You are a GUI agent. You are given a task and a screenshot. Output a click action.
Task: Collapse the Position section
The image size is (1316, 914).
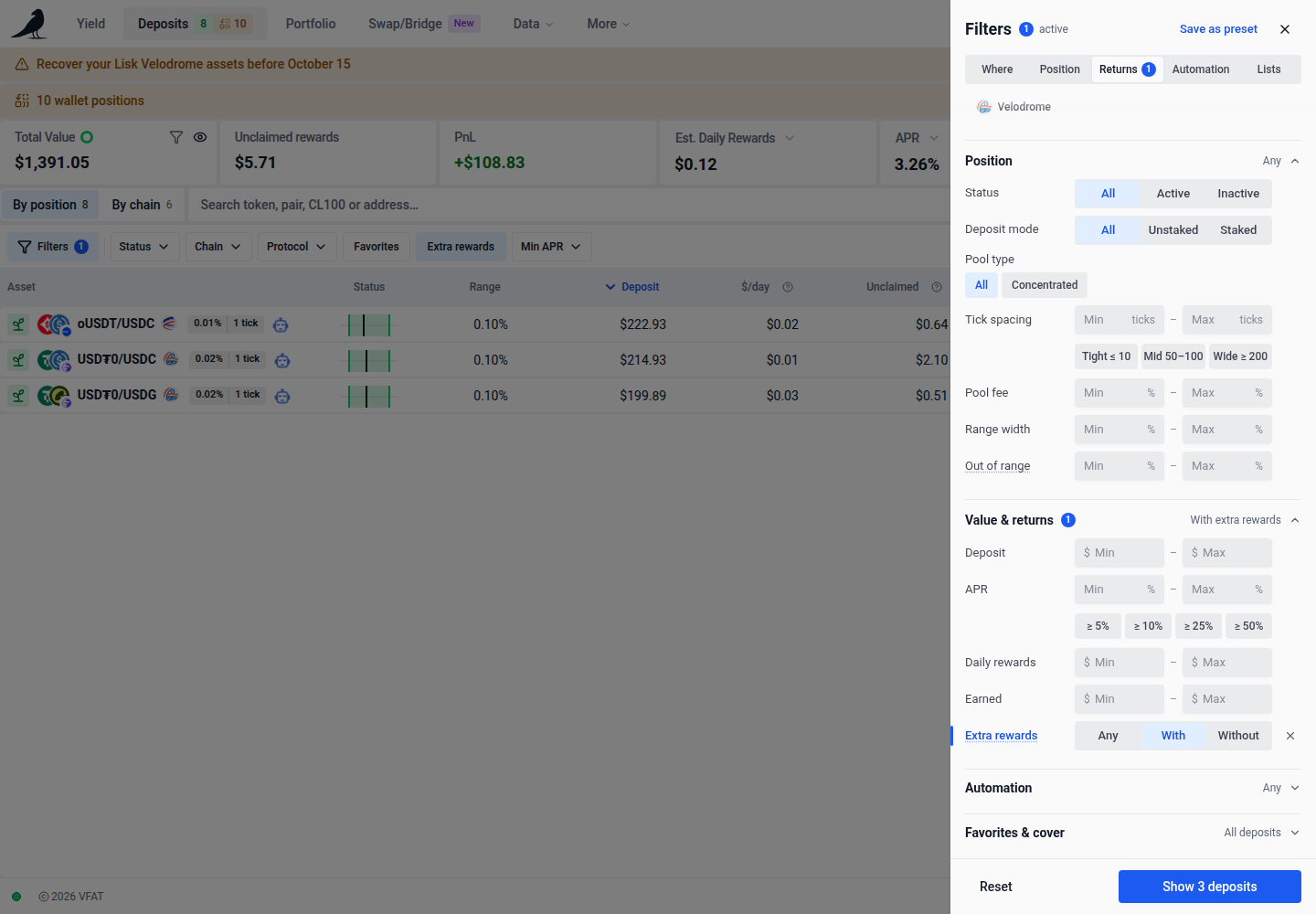click(x=1295, y=161)
